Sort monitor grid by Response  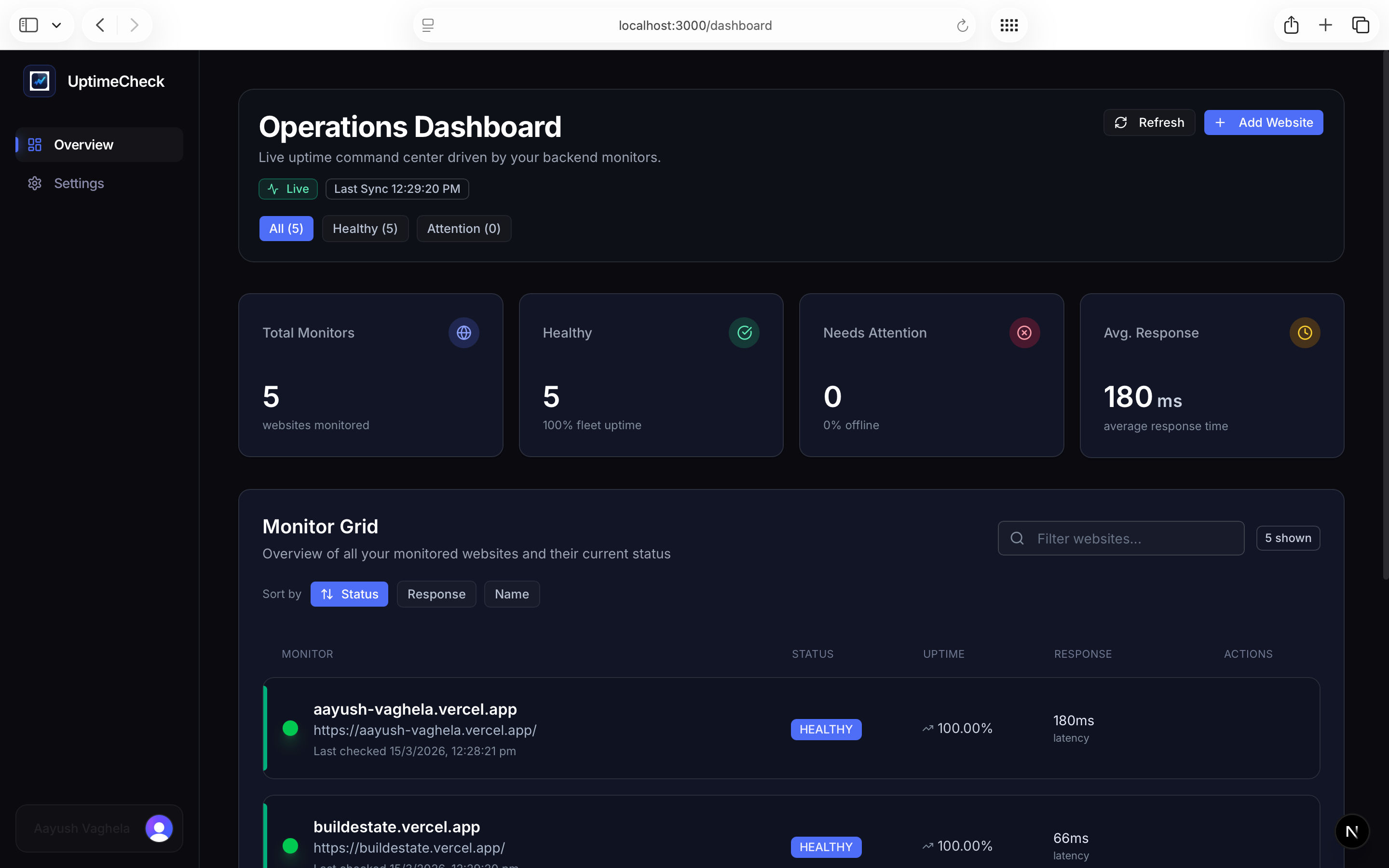[436, 594]
